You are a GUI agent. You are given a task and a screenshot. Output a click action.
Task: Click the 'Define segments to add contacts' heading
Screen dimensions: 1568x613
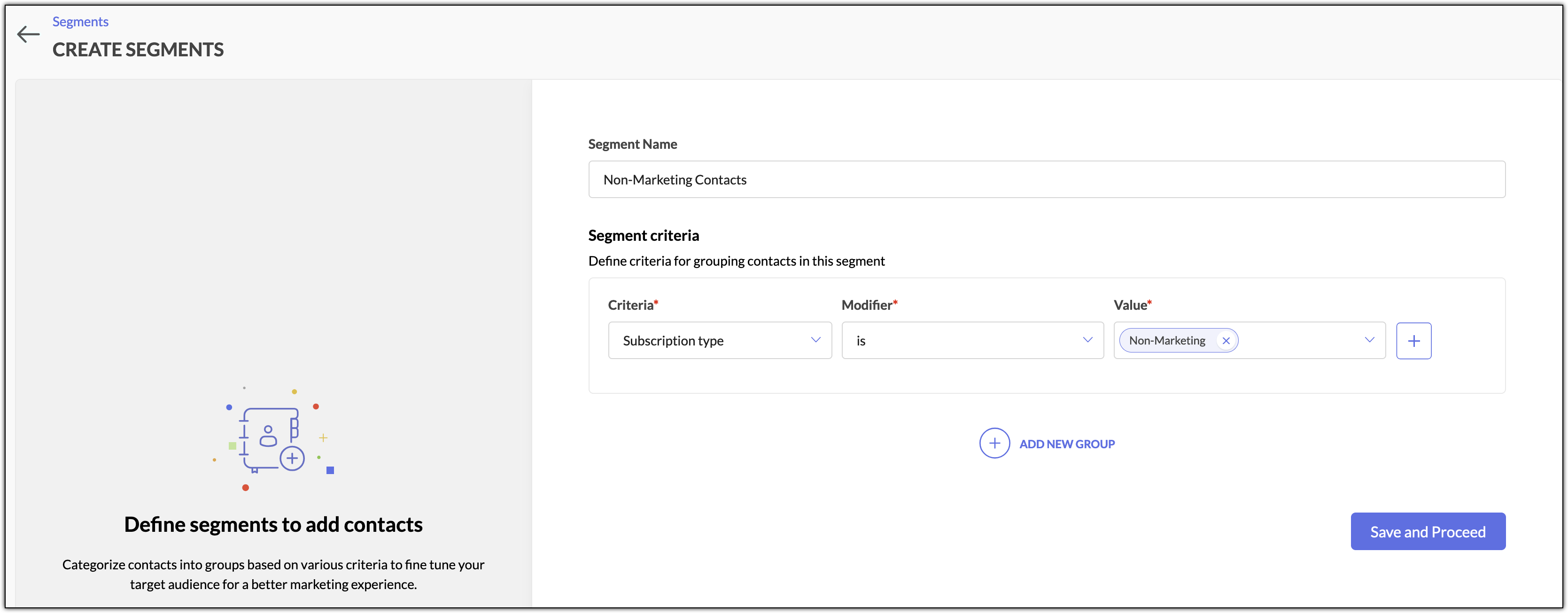(273, 524)
